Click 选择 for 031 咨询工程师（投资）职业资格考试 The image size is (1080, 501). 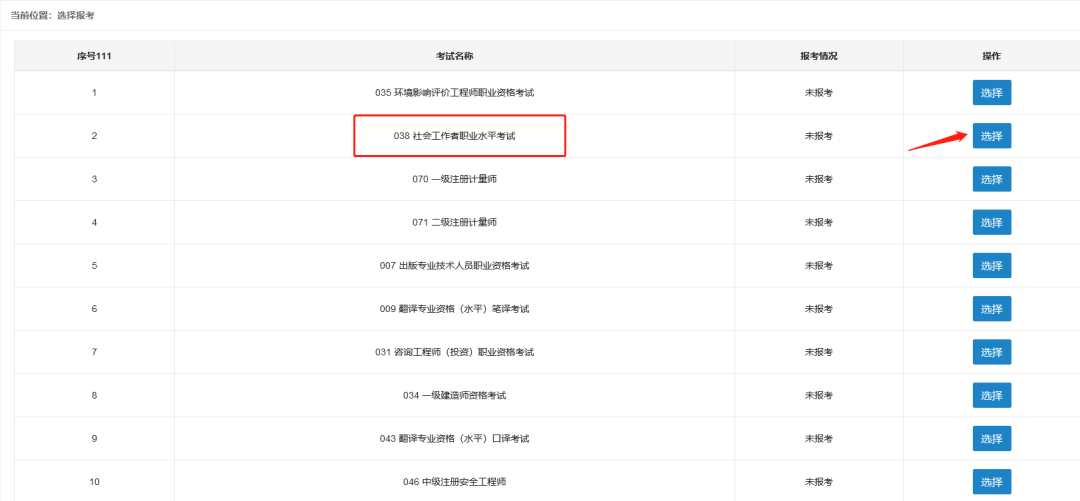[992, 352]
